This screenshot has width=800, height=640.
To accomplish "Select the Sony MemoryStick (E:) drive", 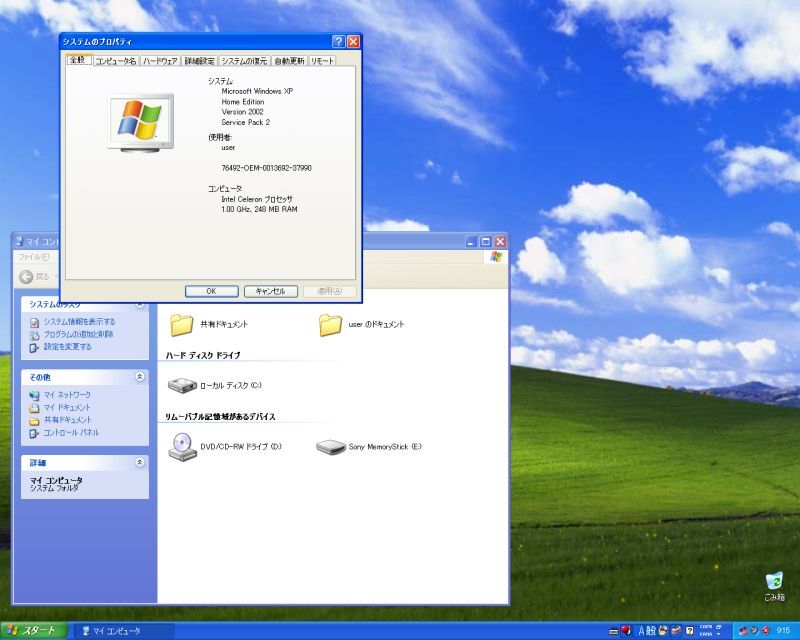I will [x=330, y=447].
